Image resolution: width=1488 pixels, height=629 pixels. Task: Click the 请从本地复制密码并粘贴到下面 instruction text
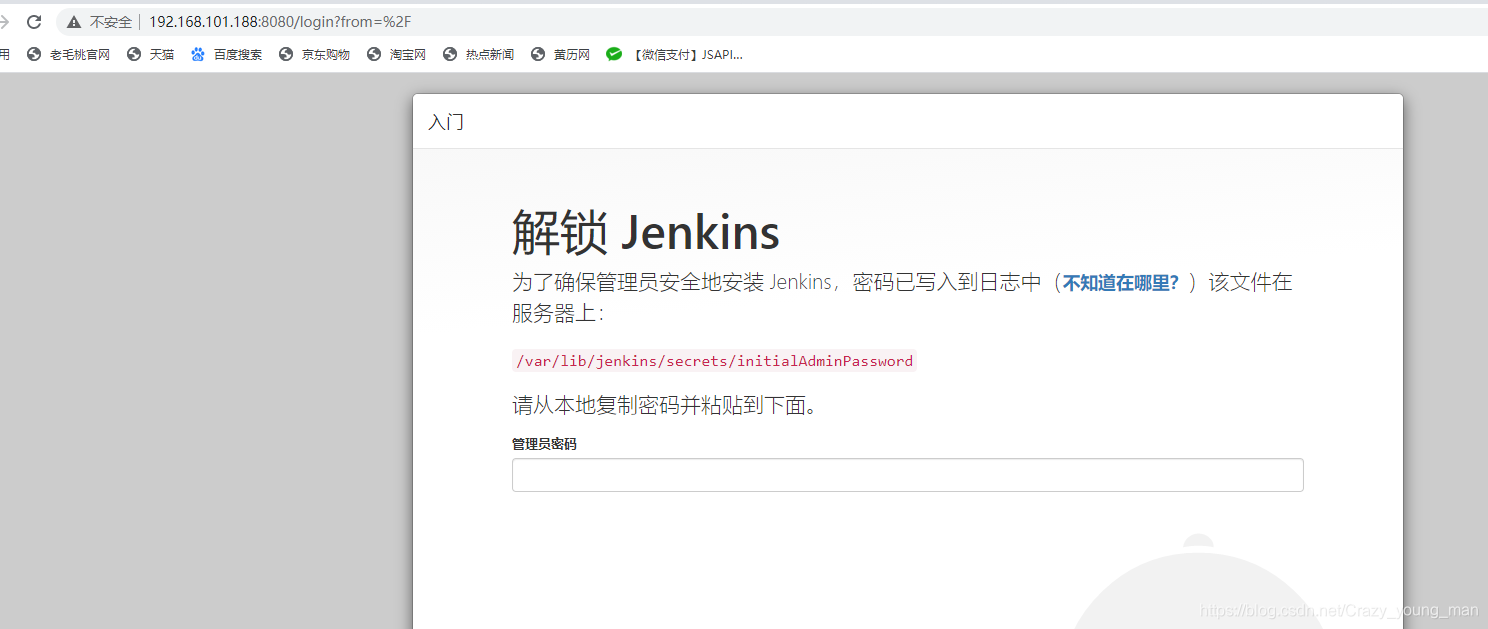(665, 406)
